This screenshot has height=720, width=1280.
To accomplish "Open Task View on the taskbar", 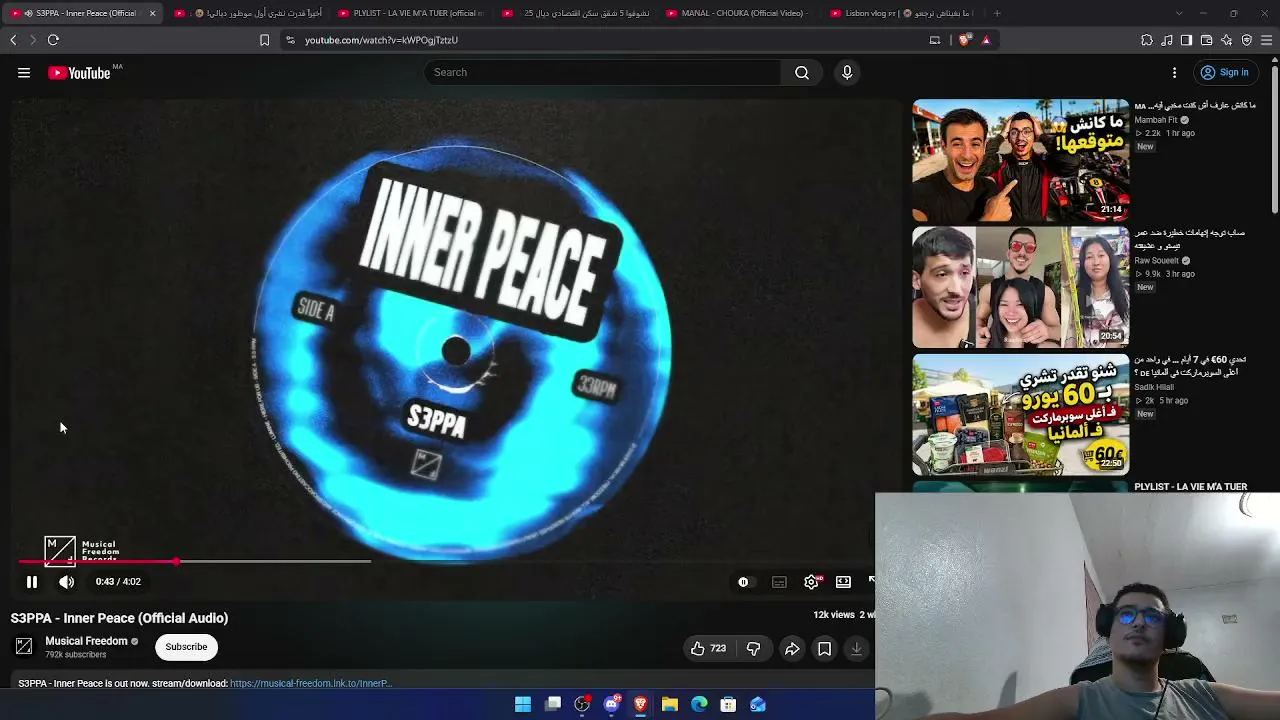I will (553, 705).
